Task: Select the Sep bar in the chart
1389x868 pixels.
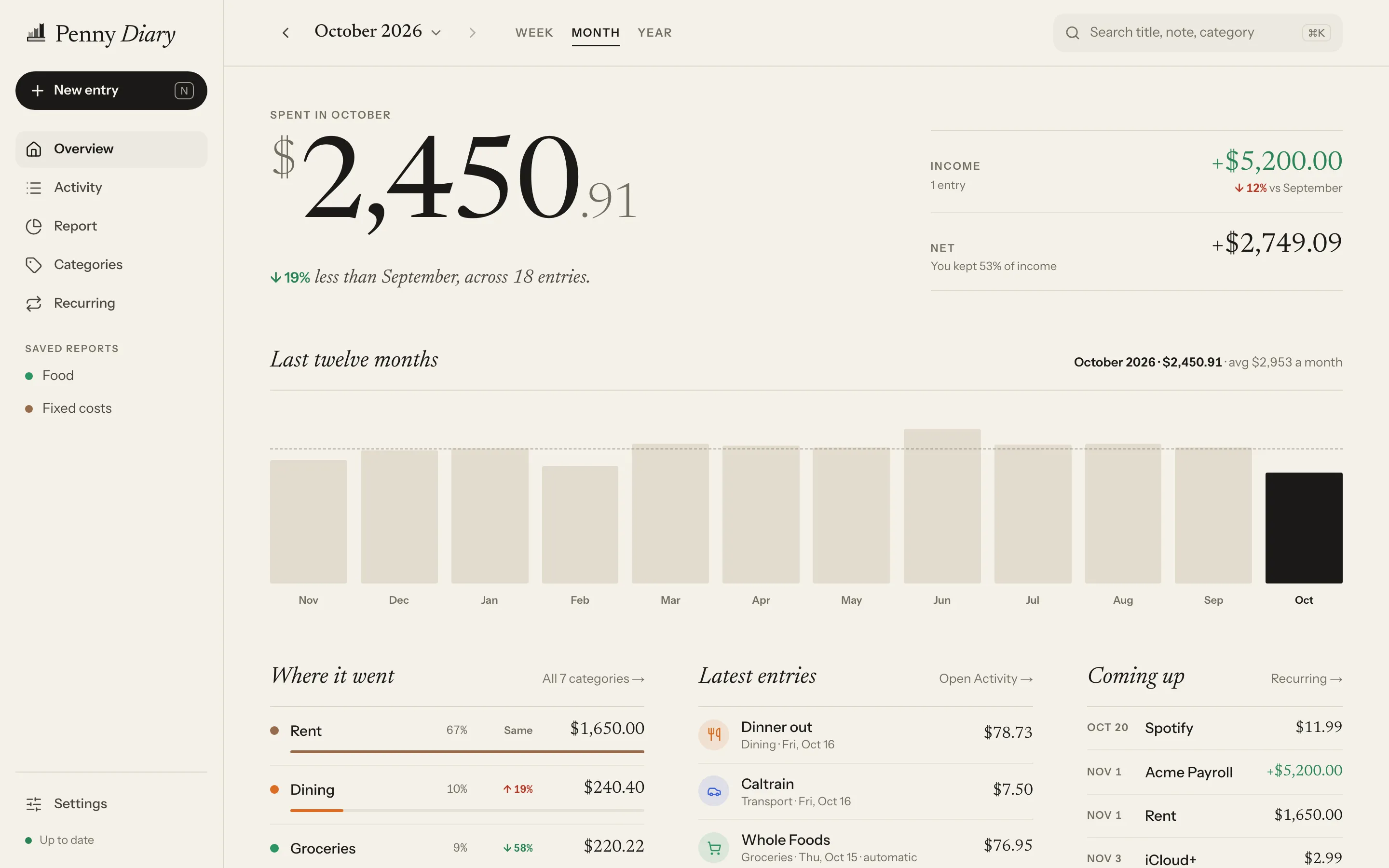Action: (x=1213, y=515)
